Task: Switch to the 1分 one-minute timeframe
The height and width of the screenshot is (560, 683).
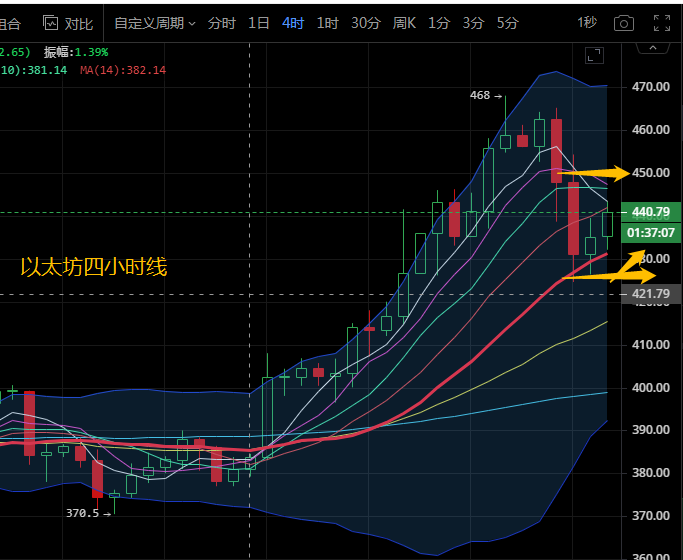Action: click(x=439, y=22)
